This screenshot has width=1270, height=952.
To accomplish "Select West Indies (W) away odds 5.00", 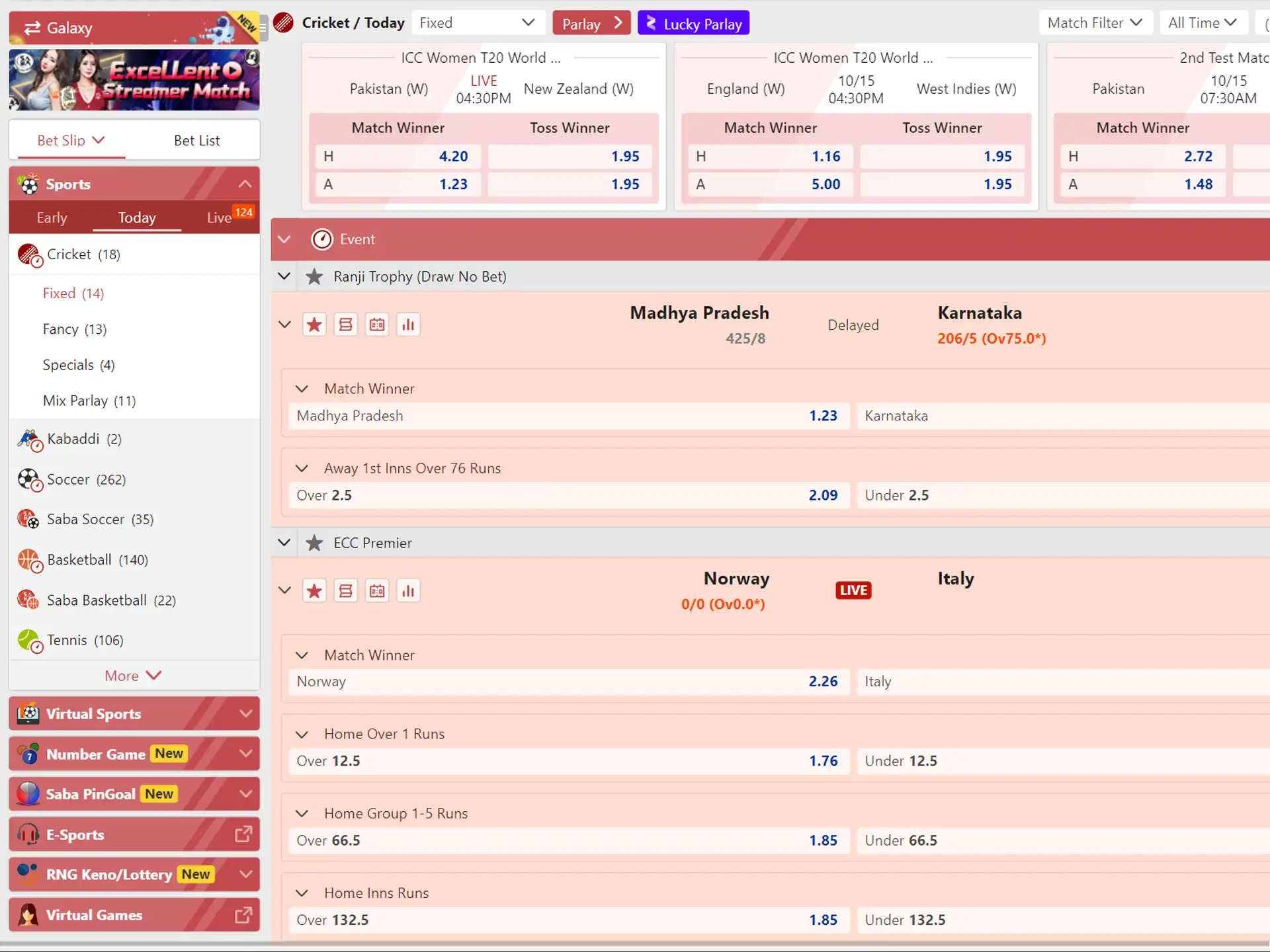I will (770, 184).
